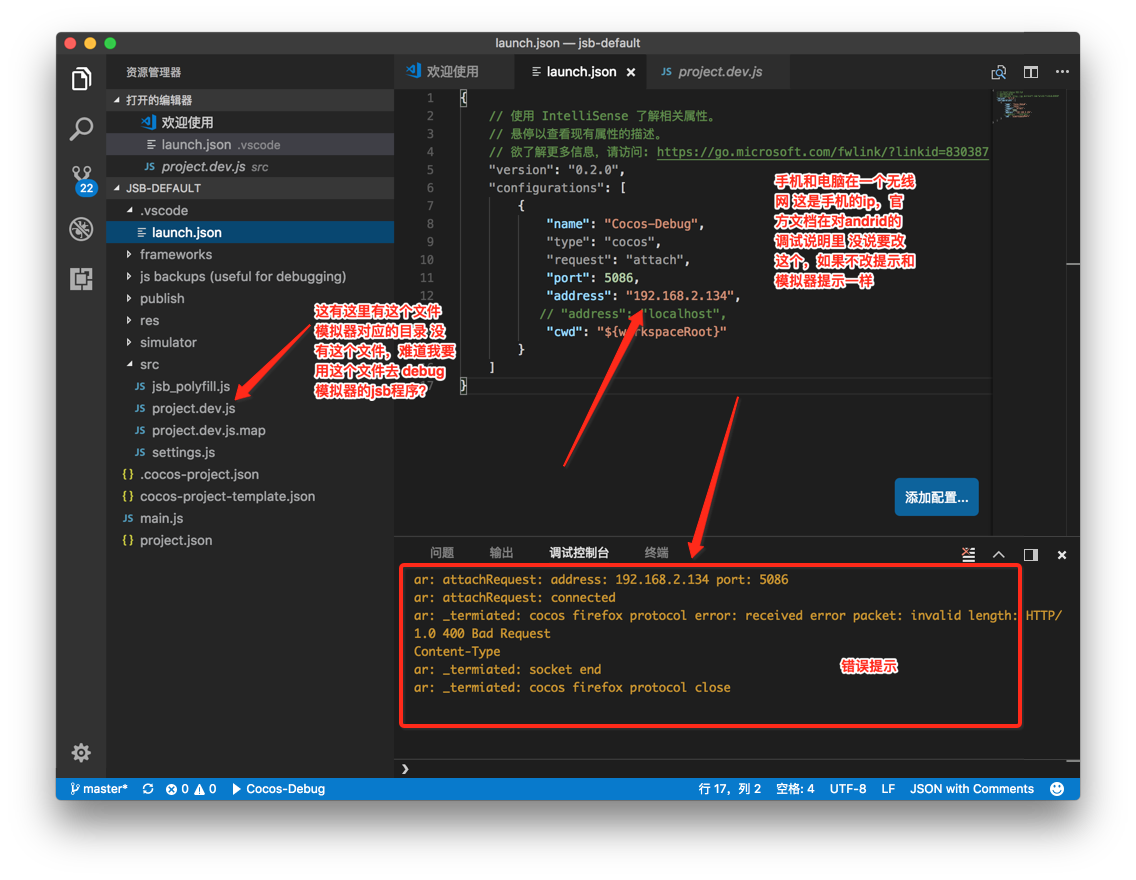This screenshot has height=880, width=1136.
Task: Change language mode JSON with Comments
Action: pyautogui.click(x=972, y=789)
